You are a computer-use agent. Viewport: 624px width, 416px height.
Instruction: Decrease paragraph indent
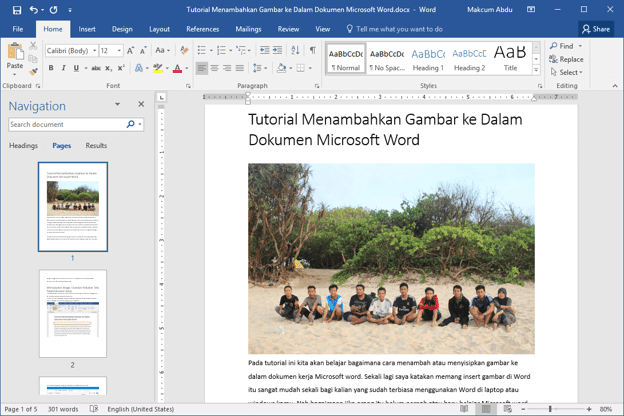(x=264, y=50)
